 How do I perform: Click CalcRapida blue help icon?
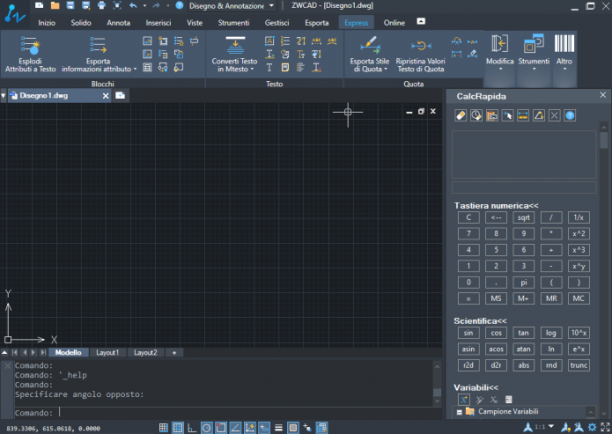coord(570,116)
